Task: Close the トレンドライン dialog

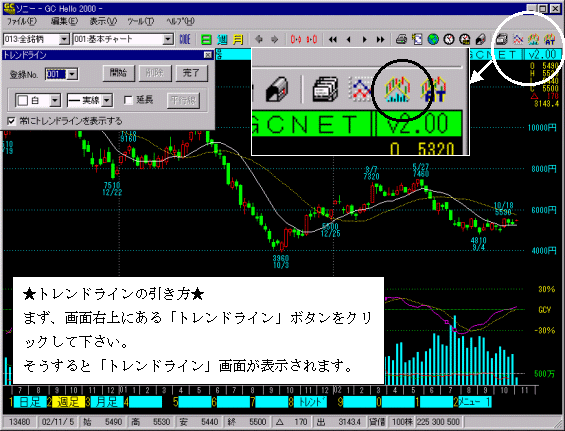Action: 208,55
